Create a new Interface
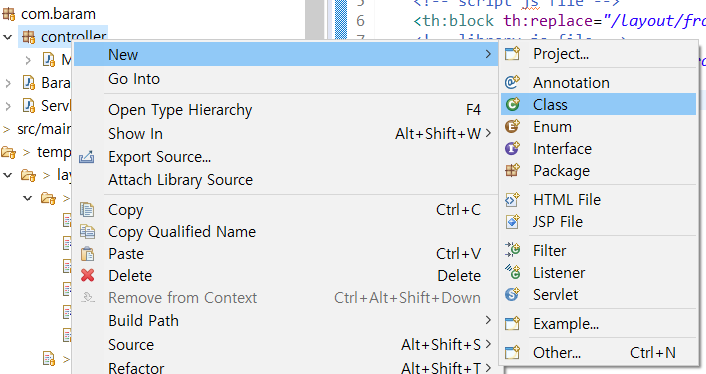Screen dimensions: 706x374 click(598, 149)
